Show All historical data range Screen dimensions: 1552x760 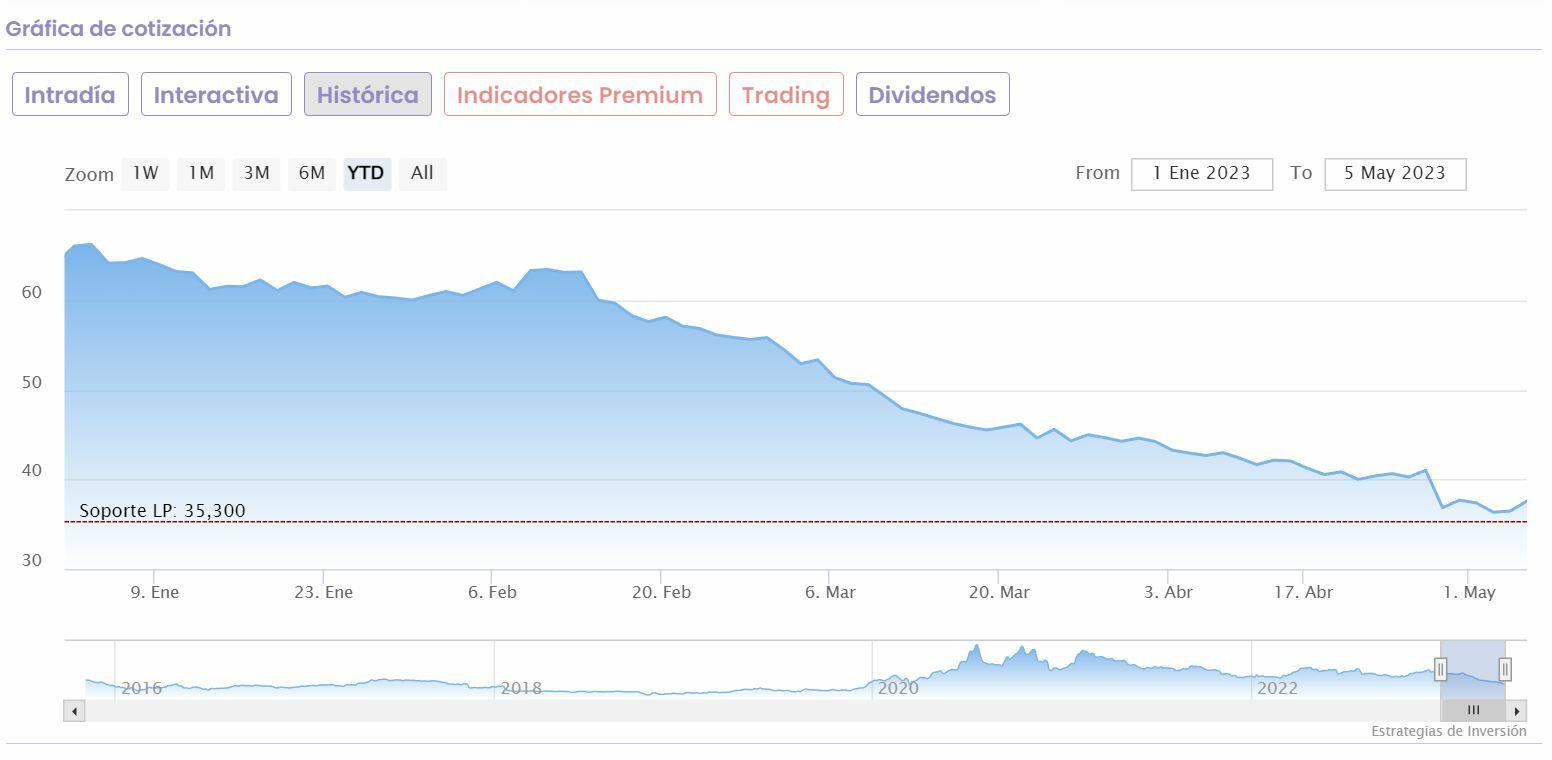click(x=422, y=173)
